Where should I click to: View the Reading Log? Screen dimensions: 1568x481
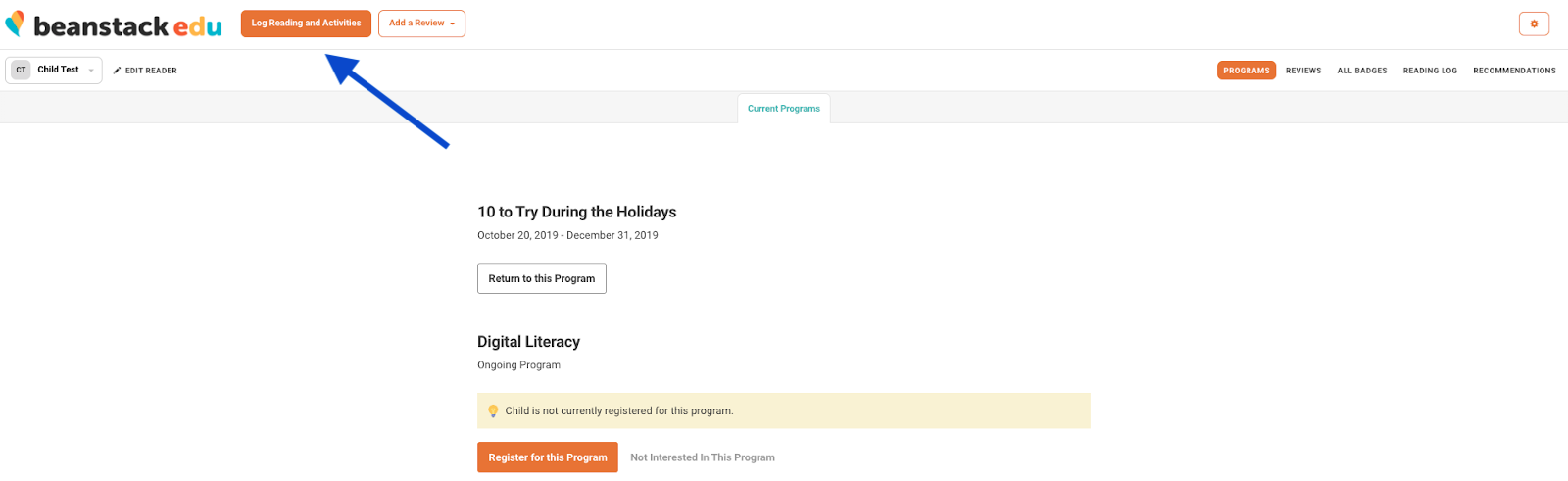pos(1430,71)
